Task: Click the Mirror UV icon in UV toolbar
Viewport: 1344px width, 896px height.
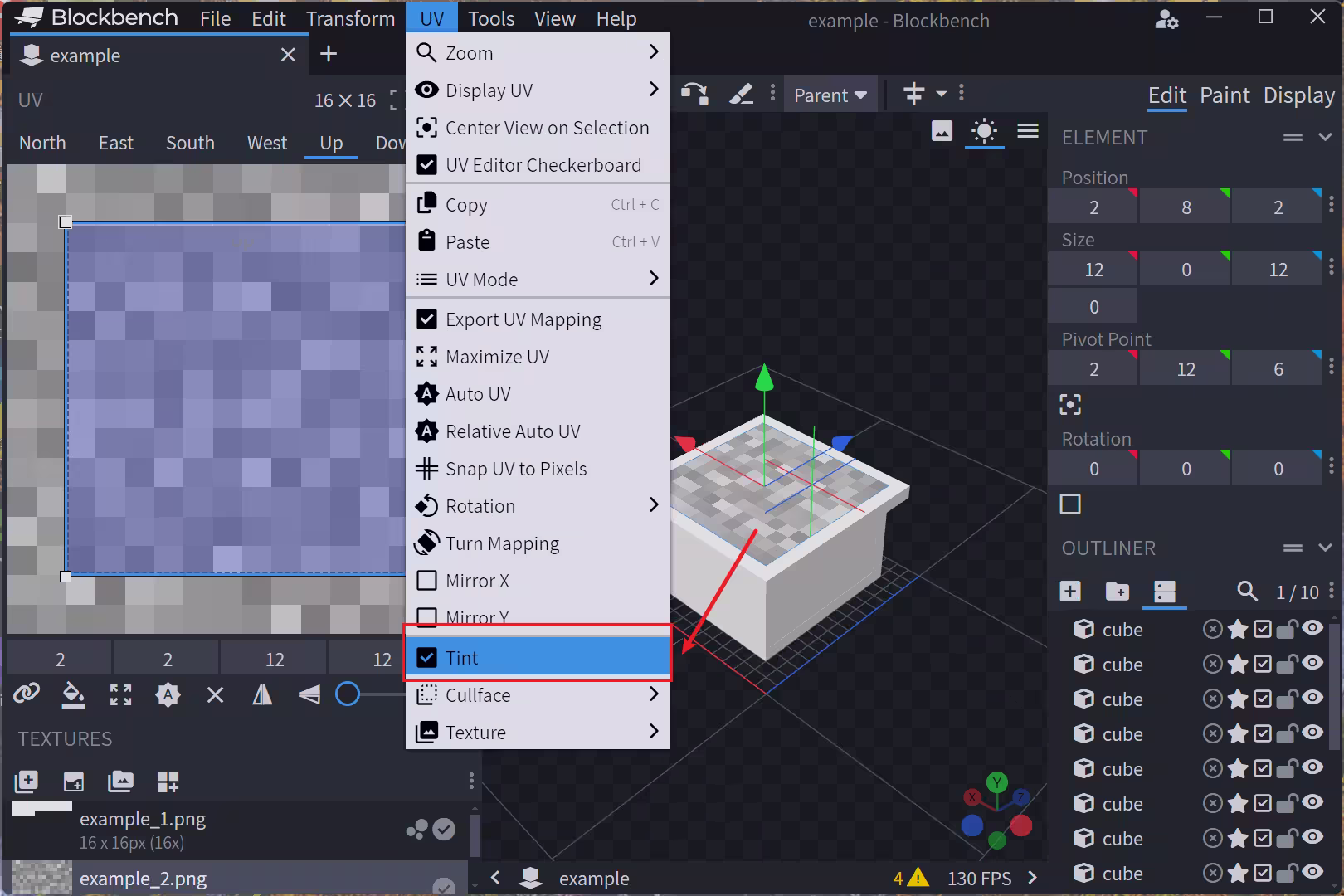Action: [x=262, y=694]
